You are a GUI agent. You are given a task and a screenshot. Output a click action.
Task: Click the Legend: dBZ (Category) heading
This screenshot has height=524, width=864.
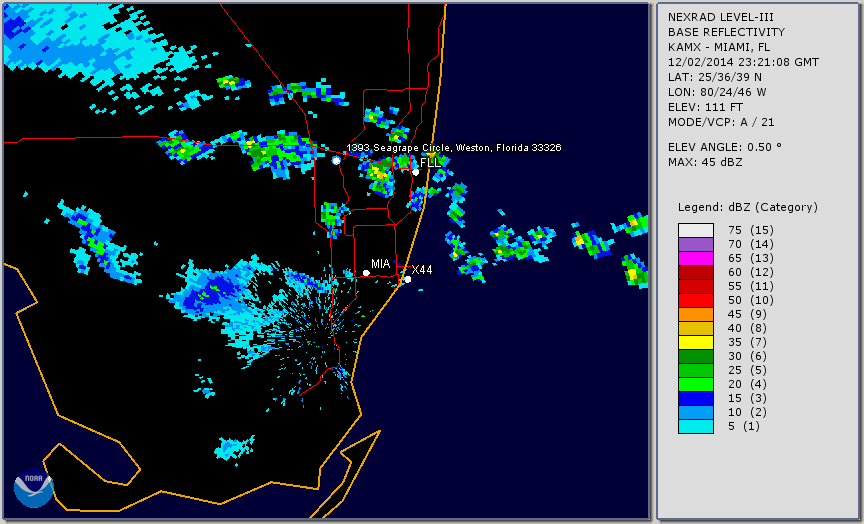[x=748, y=208]
